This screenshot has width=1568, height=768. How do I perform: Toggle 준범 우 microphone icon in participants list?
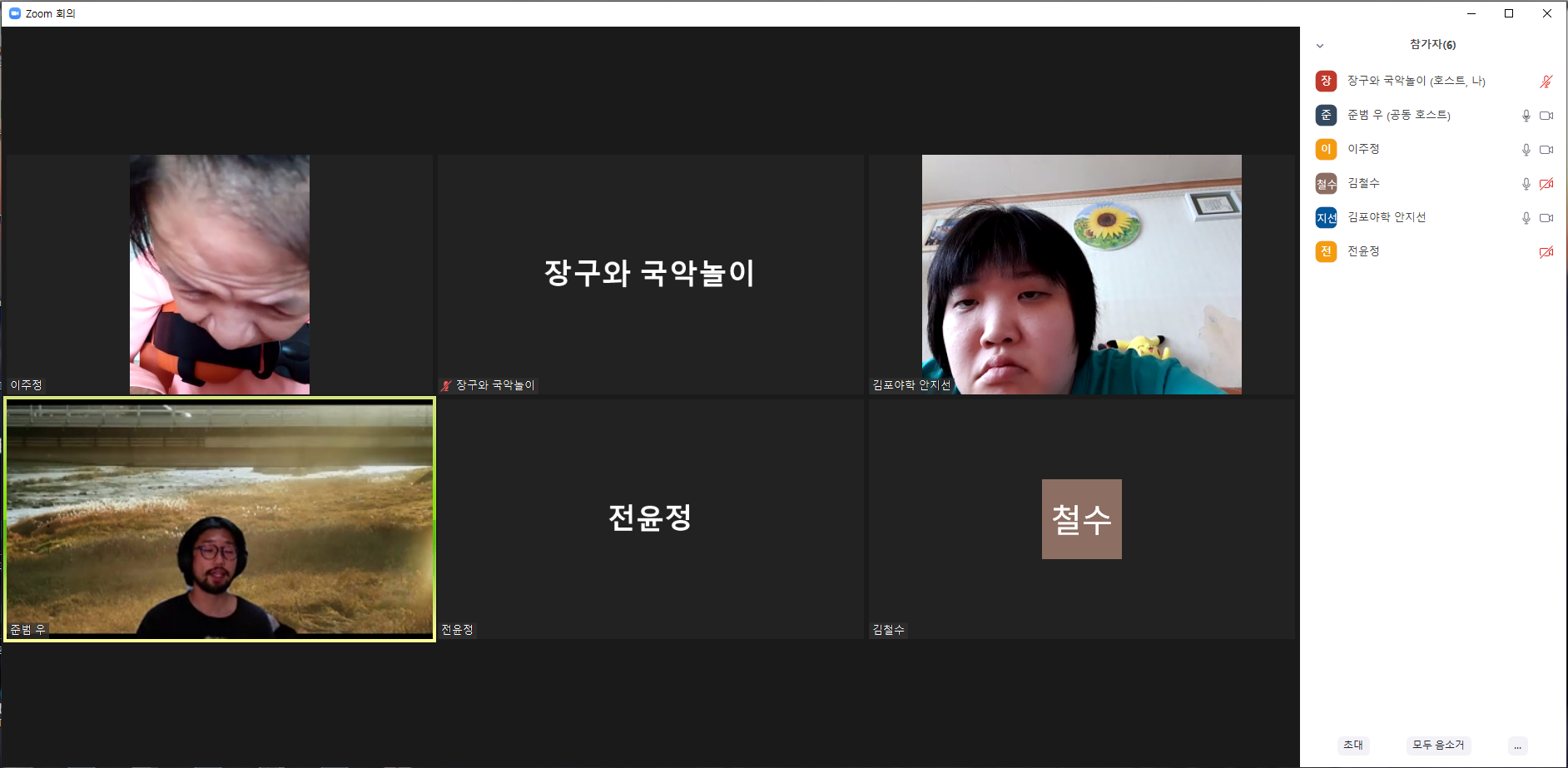point(1526,116)
